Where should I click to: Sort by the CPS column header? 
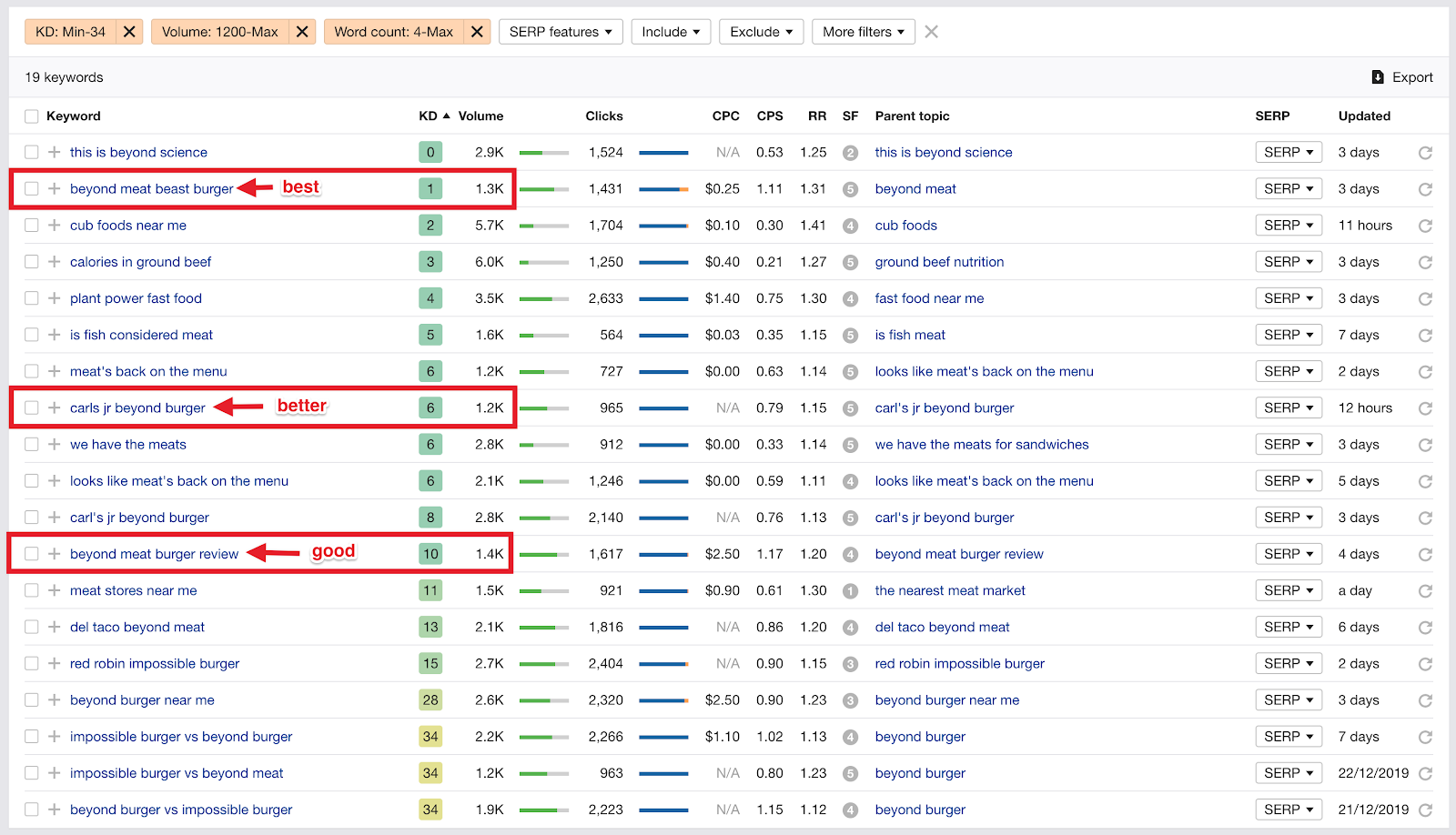(770, 116)
